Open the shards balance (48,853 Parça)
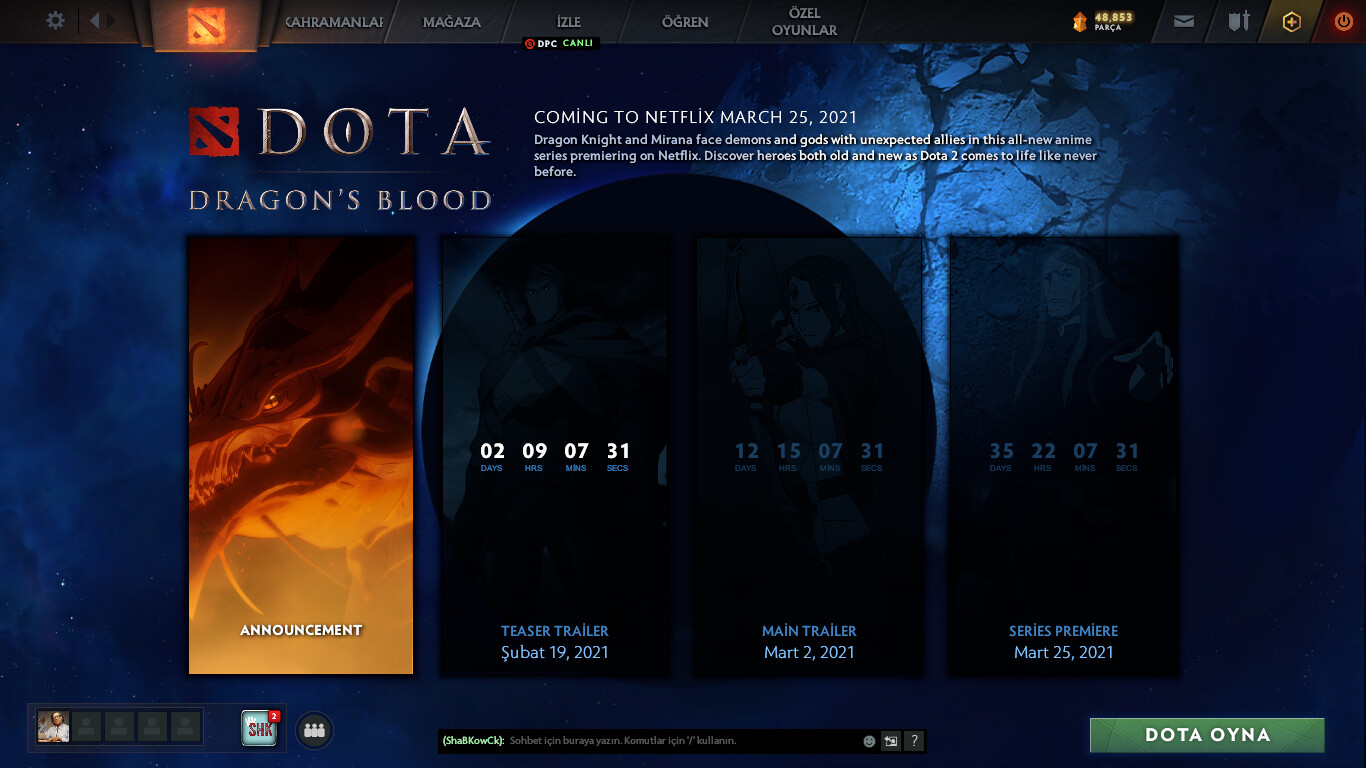The image size is (1366, 768). pyautogui.click(x=1103, y=21)
